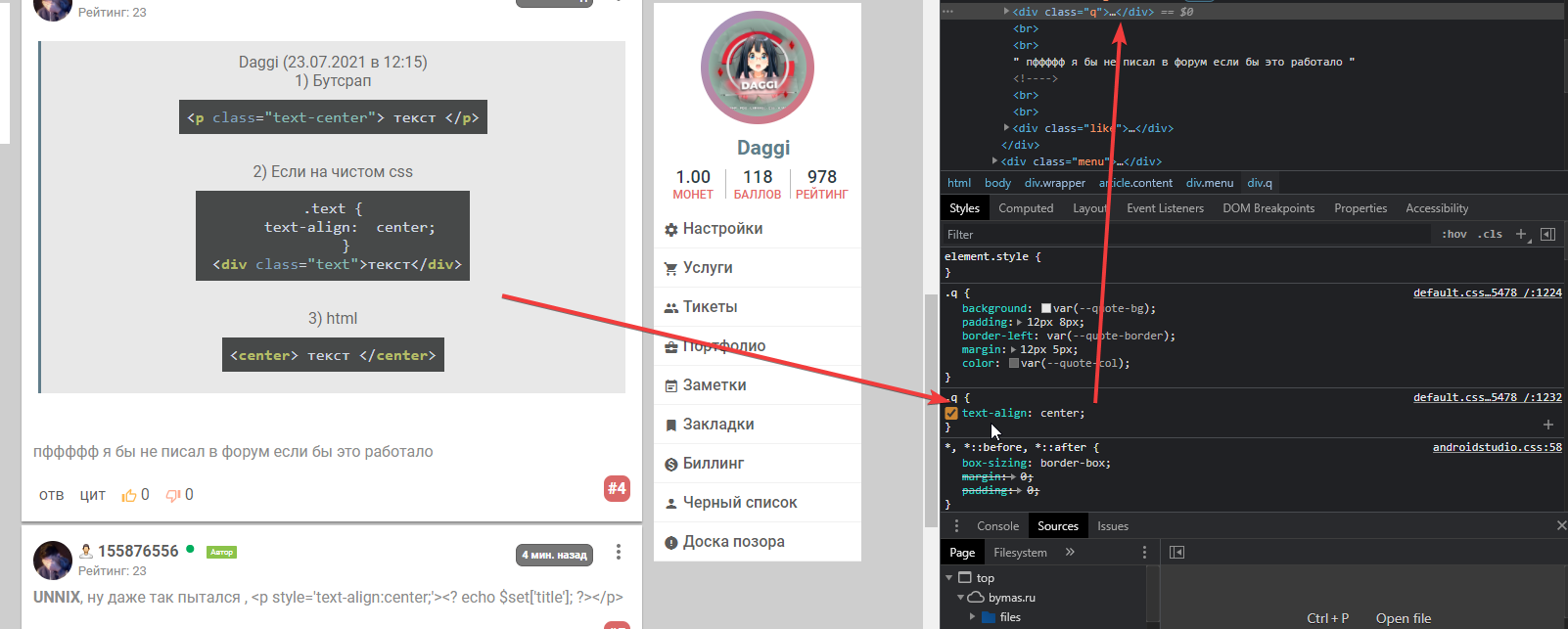The width and height of the screenshot is (1568, 629).
Task: Click the thumbs-up like icon on post #4
Action: click(128, 496)
